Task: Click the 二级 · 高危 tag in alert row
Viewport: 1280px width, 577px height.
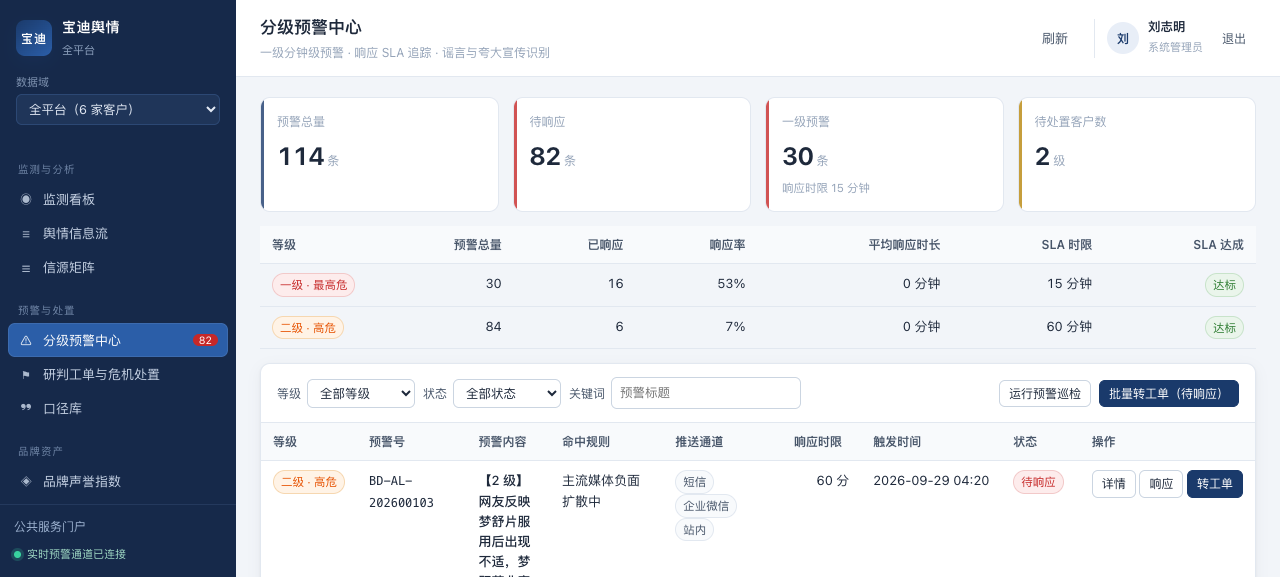Action: pyautogui.click(x=309, y=482)
